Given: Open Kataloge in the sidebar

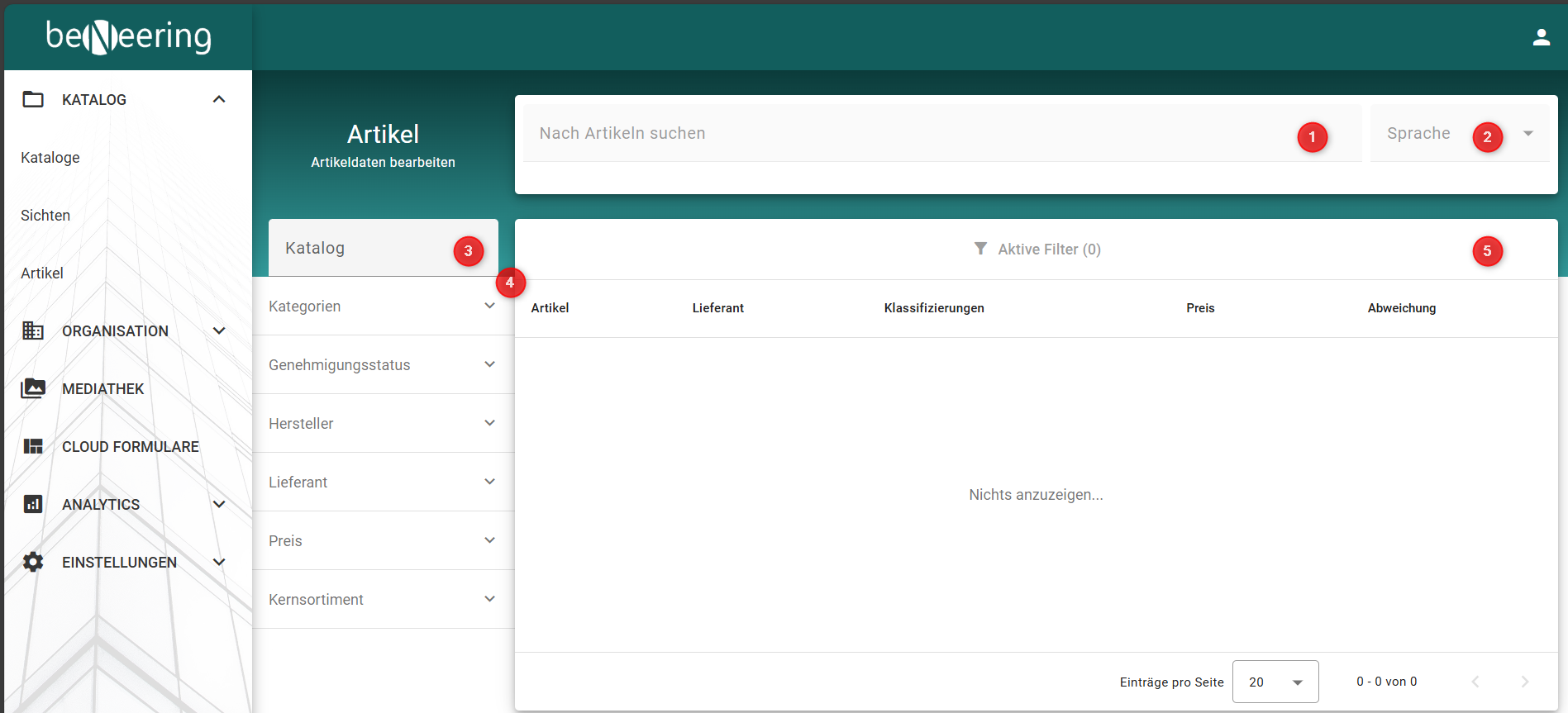Looking at the screenshot, I should pyautogui.click(x=50, y=158).
